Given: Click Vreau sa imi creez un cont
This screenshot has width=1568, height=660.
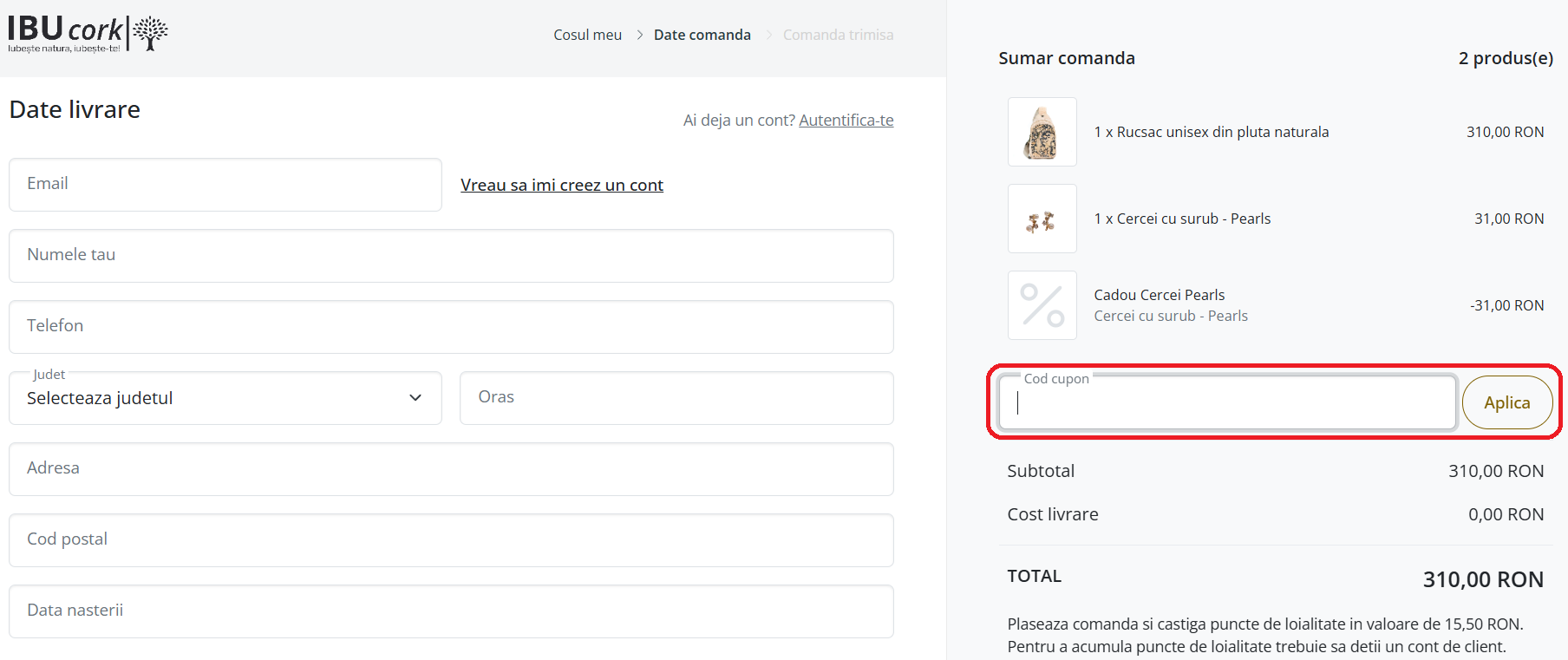Looking at the screenshot, I should point(561,185).
